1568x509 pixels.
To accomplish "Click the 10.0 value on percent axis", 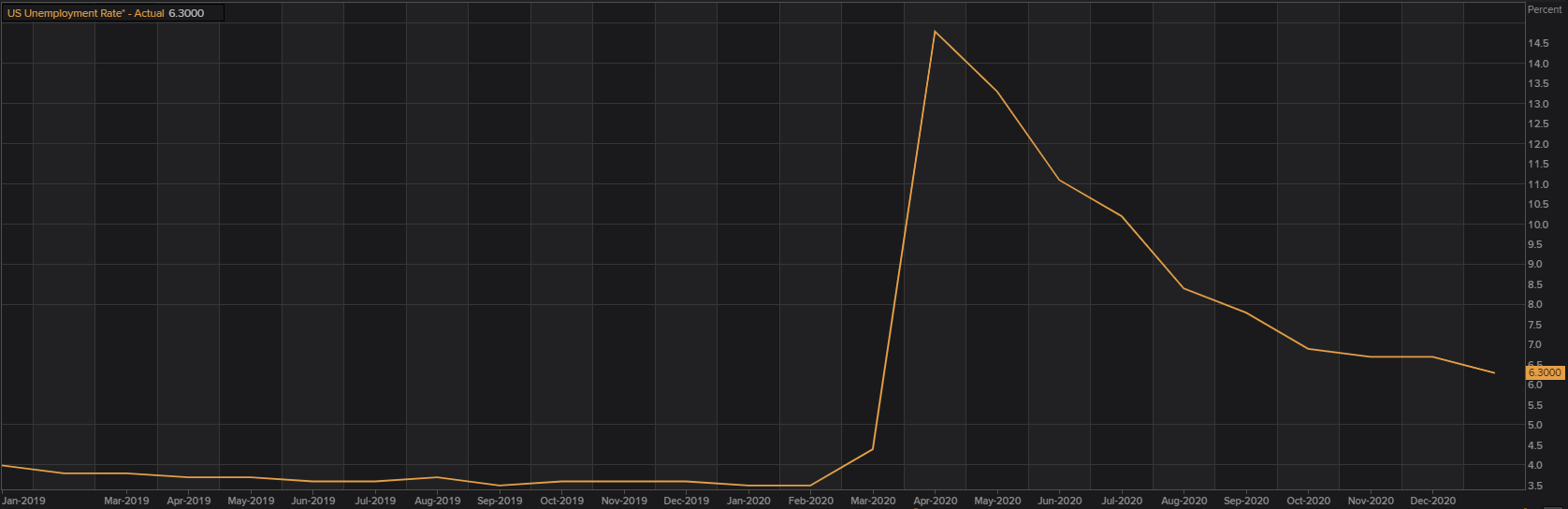I will tap(1538, 225).
